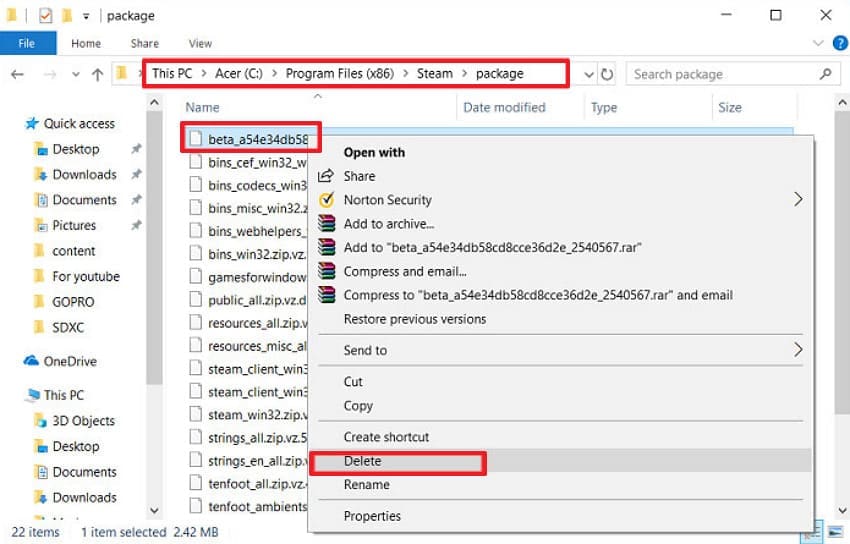
Task: Sort by the Type column header
Action: click(604, 107)
